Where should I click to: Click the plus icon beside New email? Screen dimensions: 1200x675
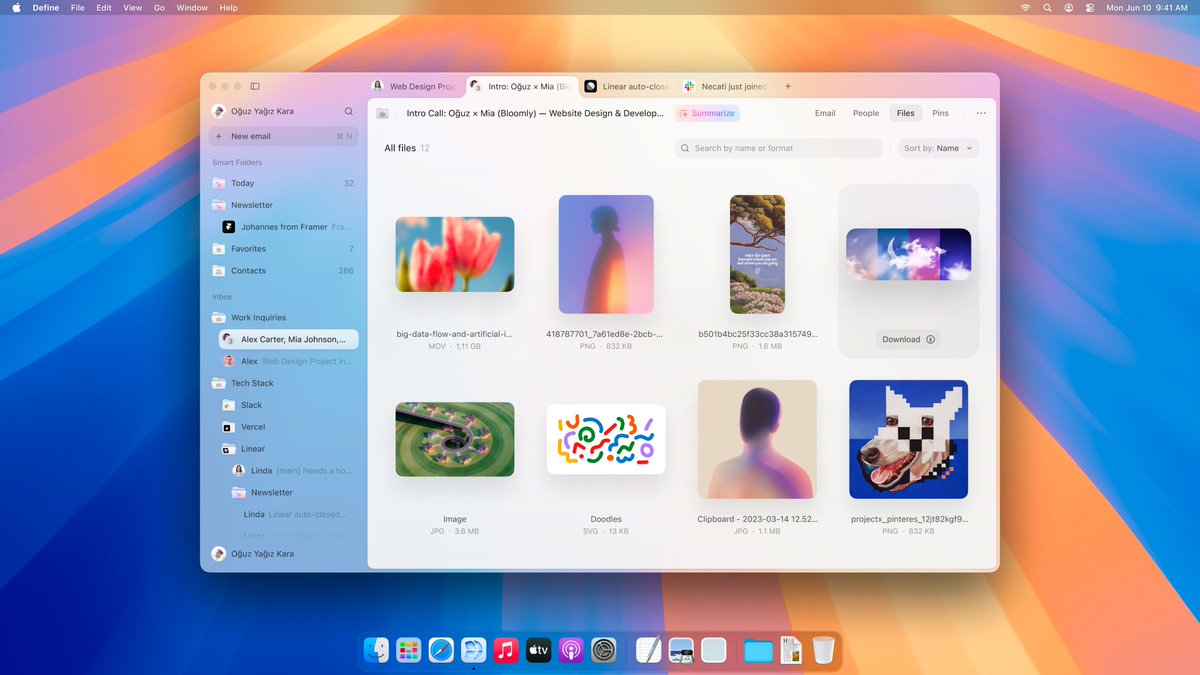pyautogui.click(x=219, y=136)
